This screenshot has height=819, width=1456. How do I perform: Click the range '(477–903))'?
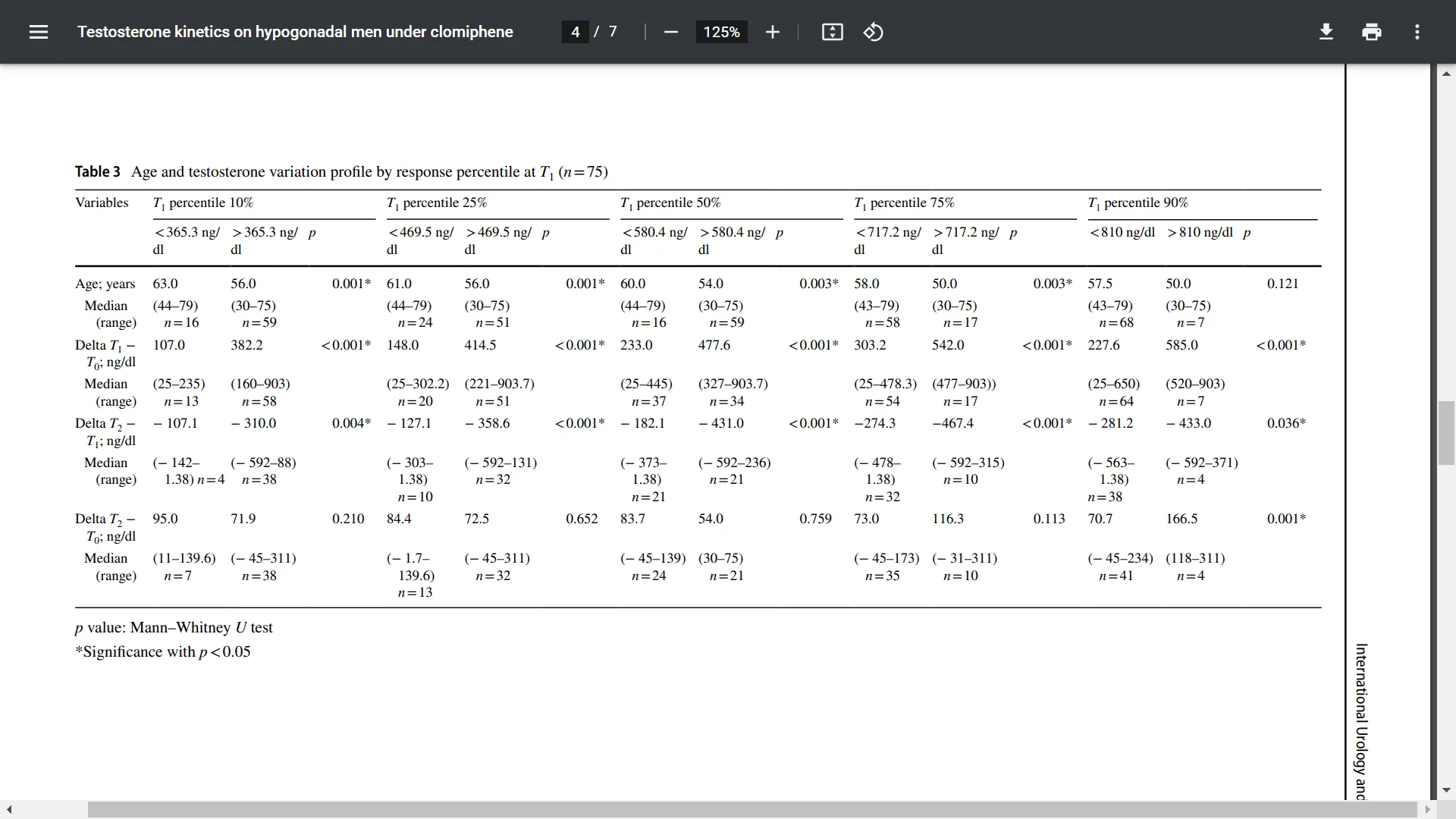click(964, 384)
